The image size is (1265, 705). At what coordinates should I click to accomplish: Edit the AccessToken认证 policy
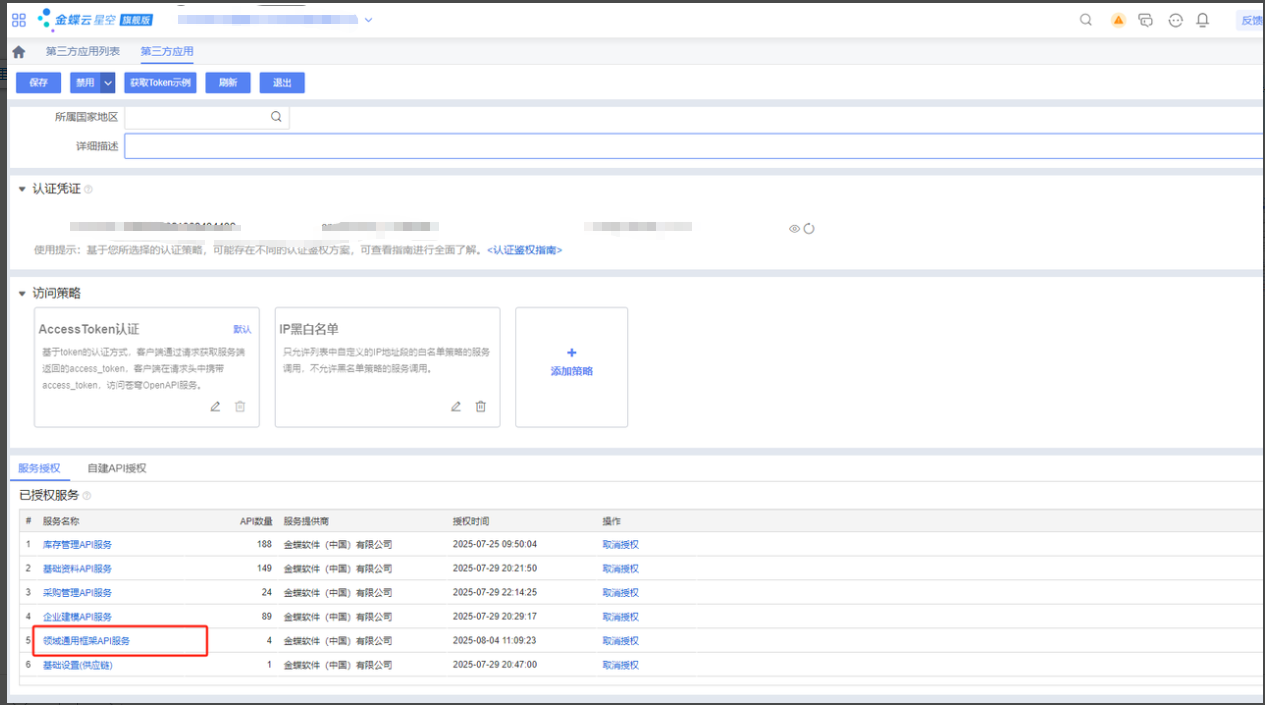pos(215,406)
